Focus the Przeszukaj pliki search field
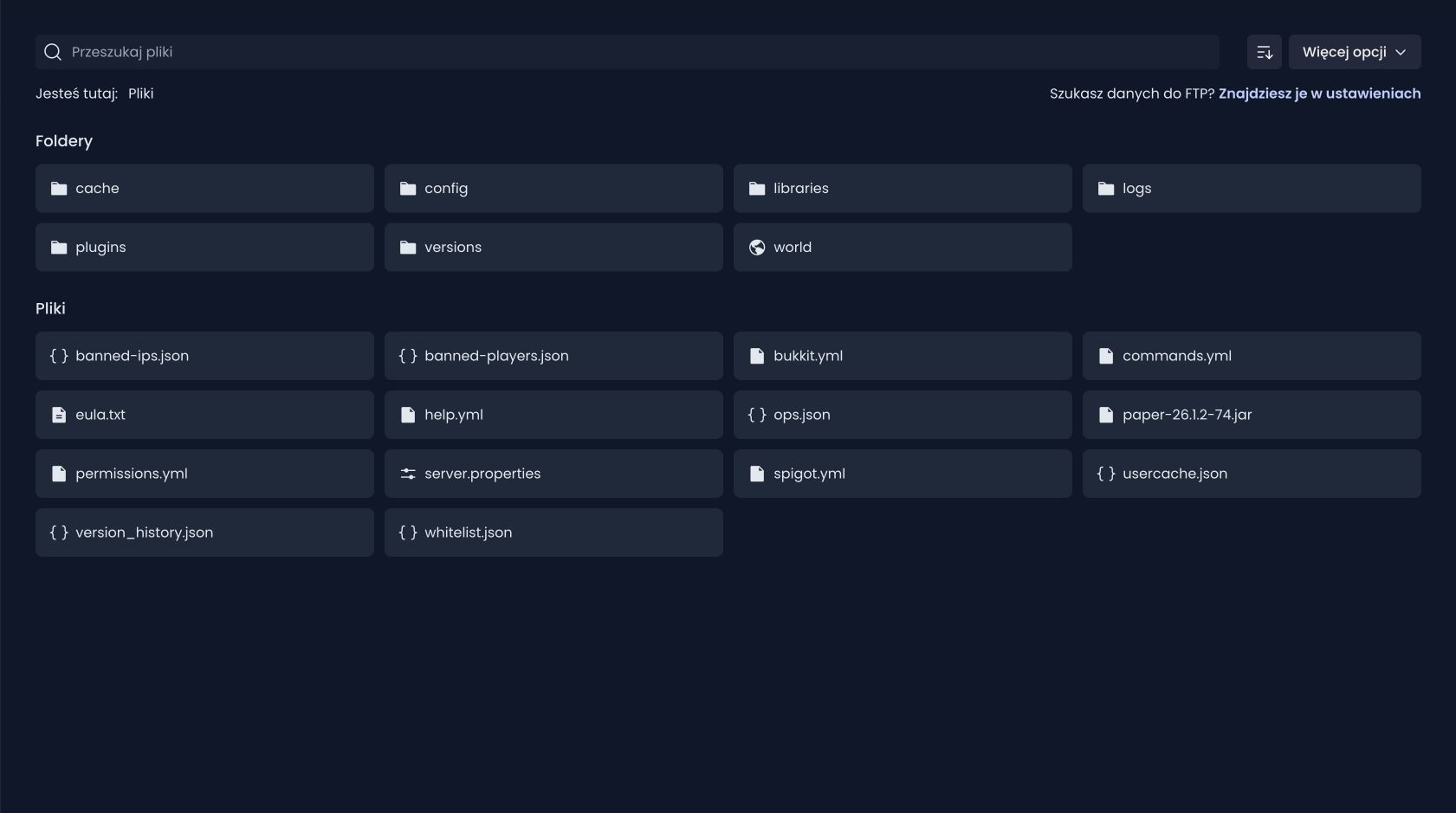1456x813 pixels. (x=627, y=52)
